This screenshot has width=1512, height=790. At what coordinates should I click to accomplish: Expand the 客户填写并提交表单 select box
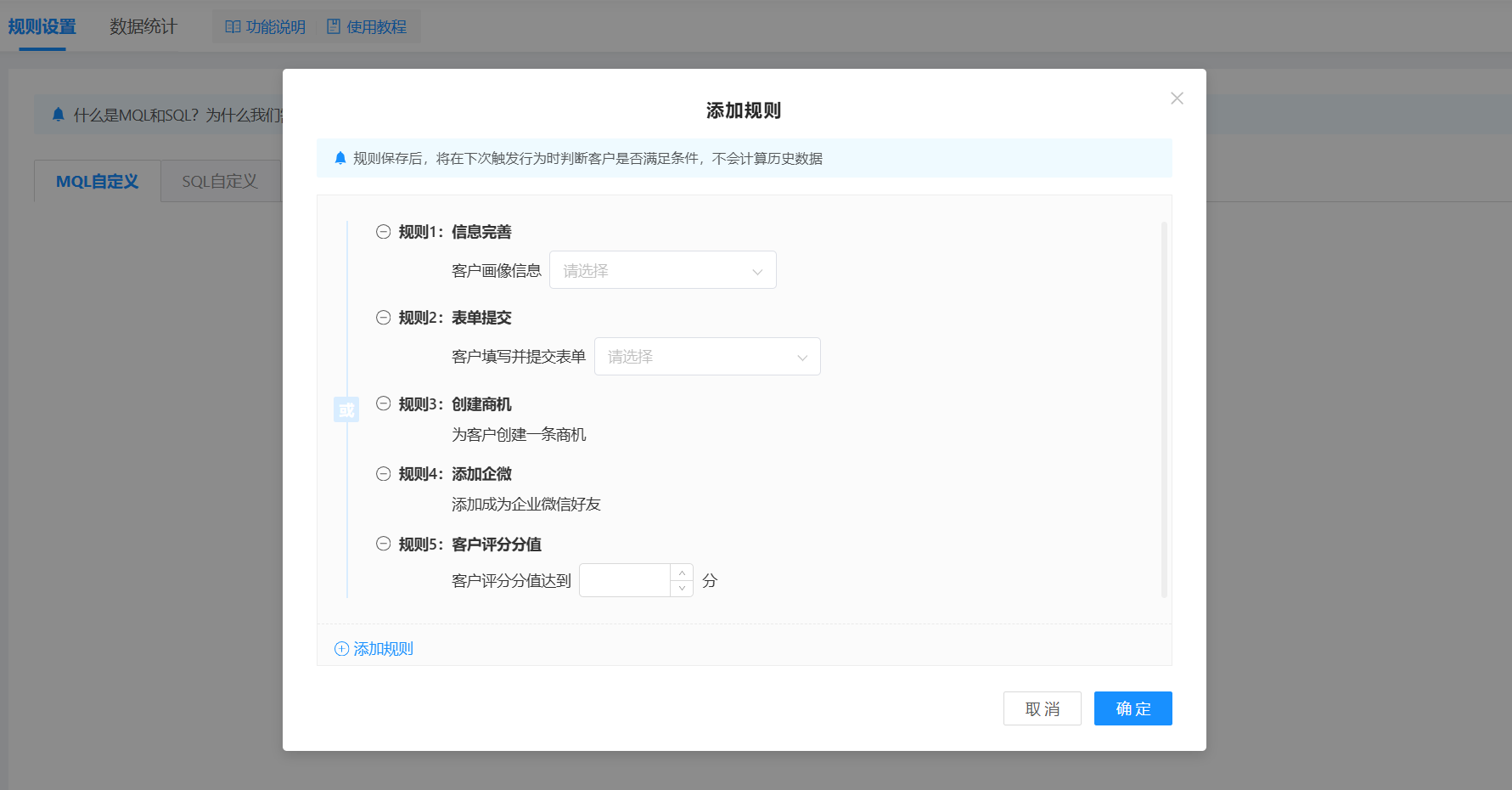tap(706, 357)
